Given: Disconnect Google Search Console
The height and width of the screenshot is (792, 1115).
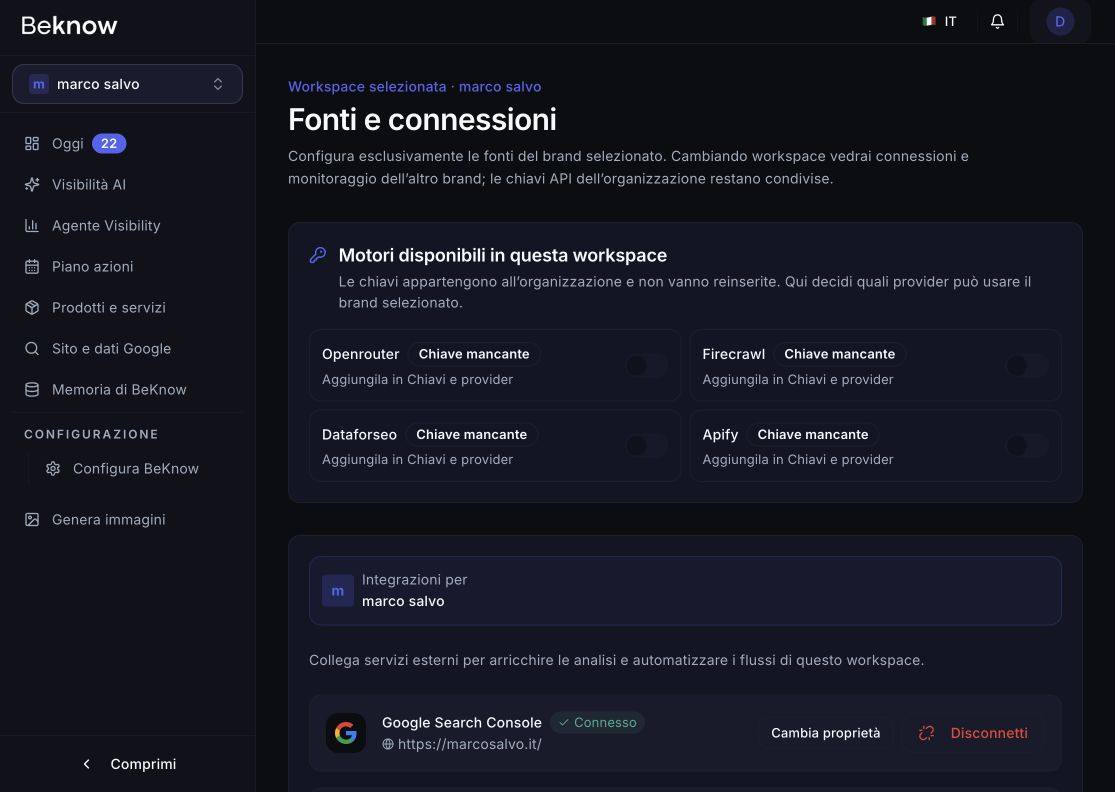Looking at the screenshot, I should click(x=973, y=733).
